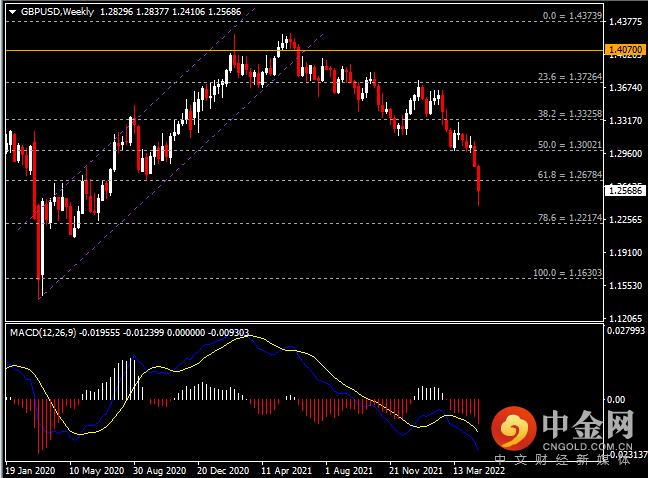Select the 23.6 = 1.37264 Fibonacci level
This screenshot has height=478, width=648.
tap(569, 77)
